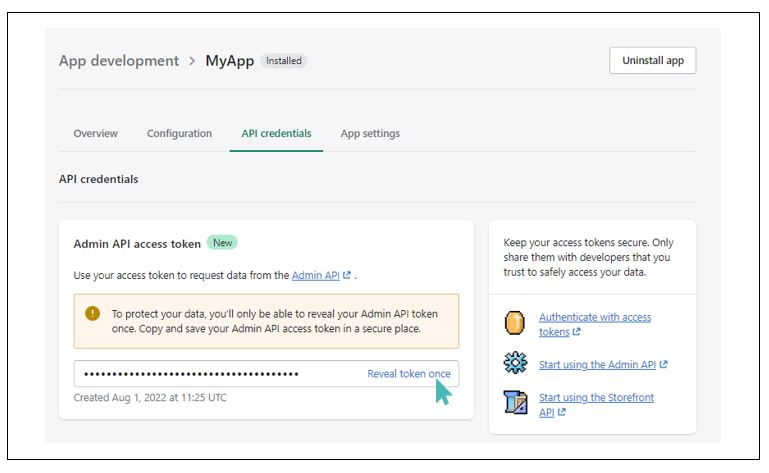The width and height of the screenshot is (769, 473).
Task: Open the Admin API documentation link
Action: click(316, 275)
